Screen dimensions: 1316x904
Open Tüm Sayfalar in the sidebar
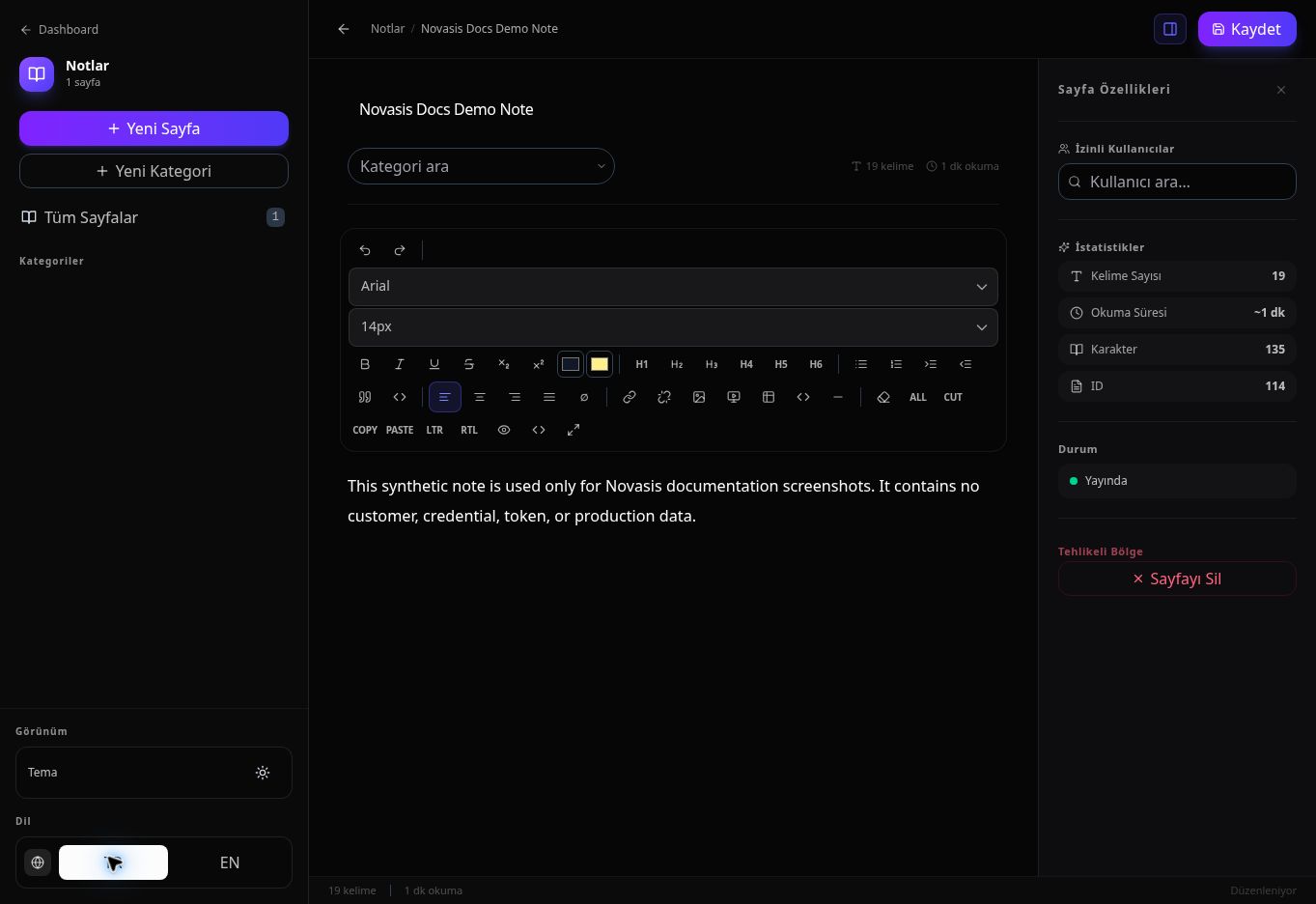[x=154, y=217]
